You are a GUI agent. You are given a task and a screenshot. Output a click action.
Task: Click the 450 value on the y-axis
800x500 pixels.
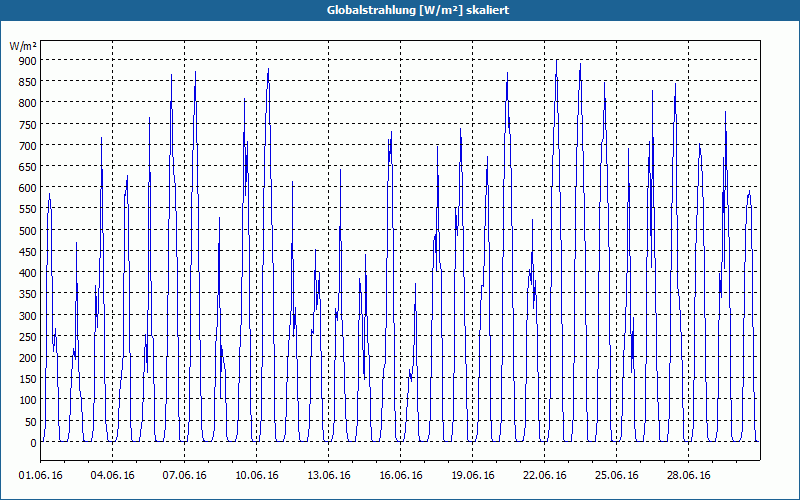tap(28, 252)
